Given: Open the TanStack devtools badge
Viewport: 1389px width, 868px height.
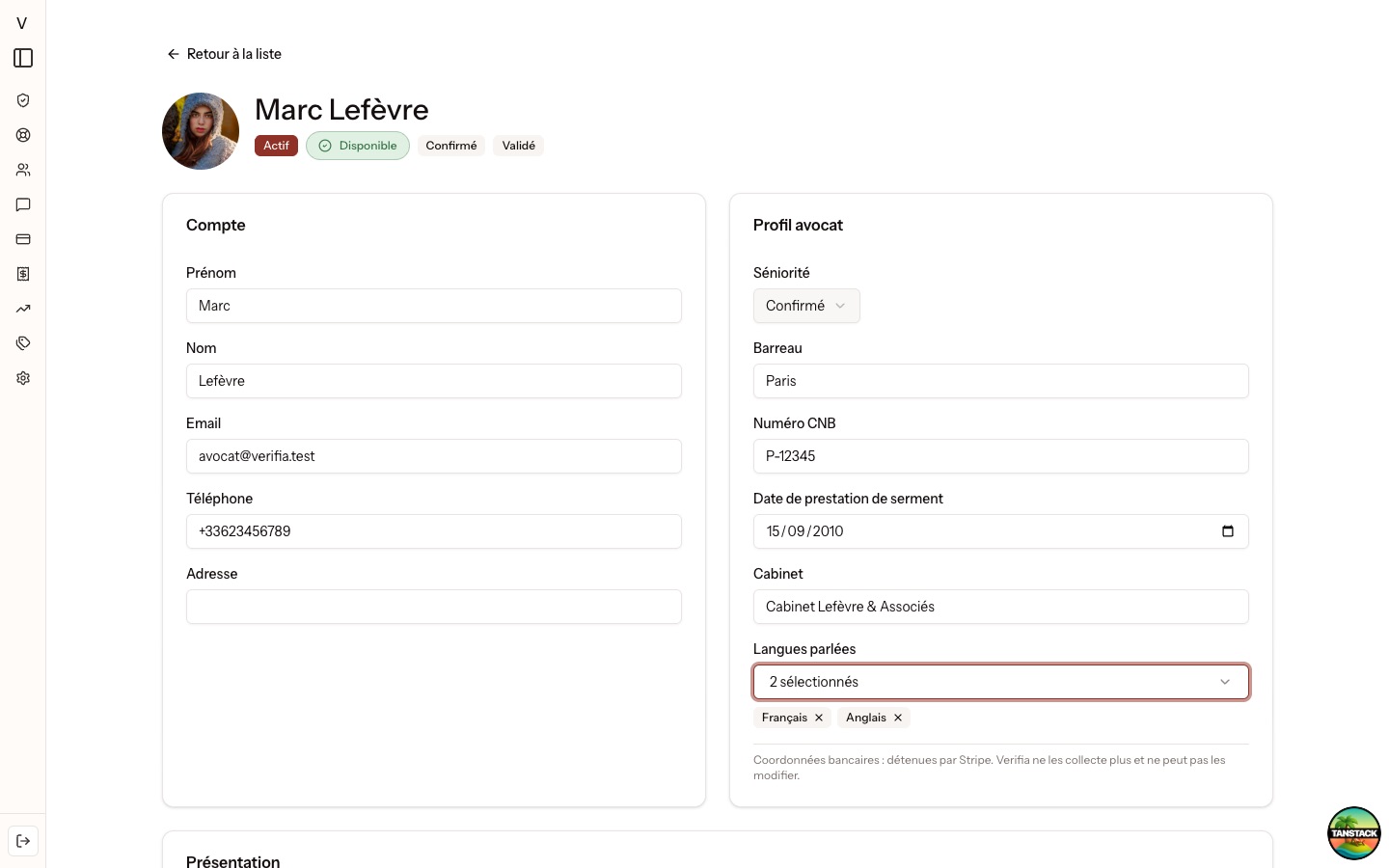Looking at the screenshot, I should point(1354,833).
